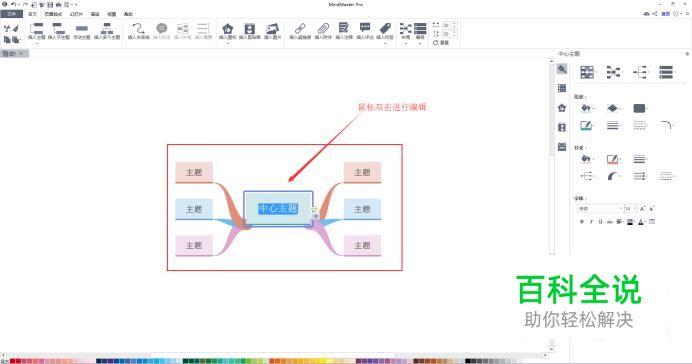692x364 pixels.
Task: Click the Insert Multiple Topics icon
Action: point(107,29)
